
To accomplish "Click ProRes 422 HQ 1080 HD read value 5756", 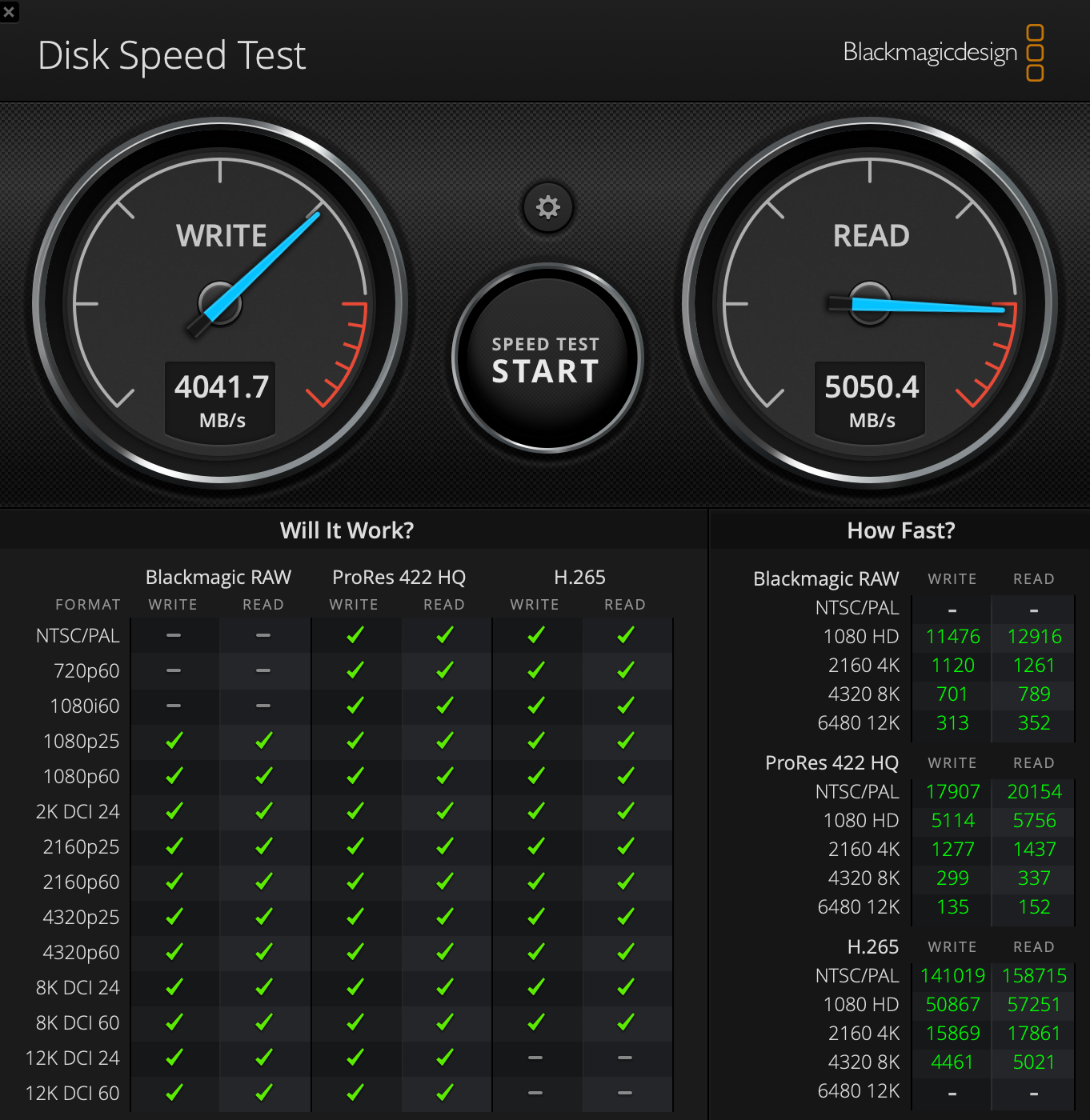I will pyautogui.click(x=1034, y=821).
